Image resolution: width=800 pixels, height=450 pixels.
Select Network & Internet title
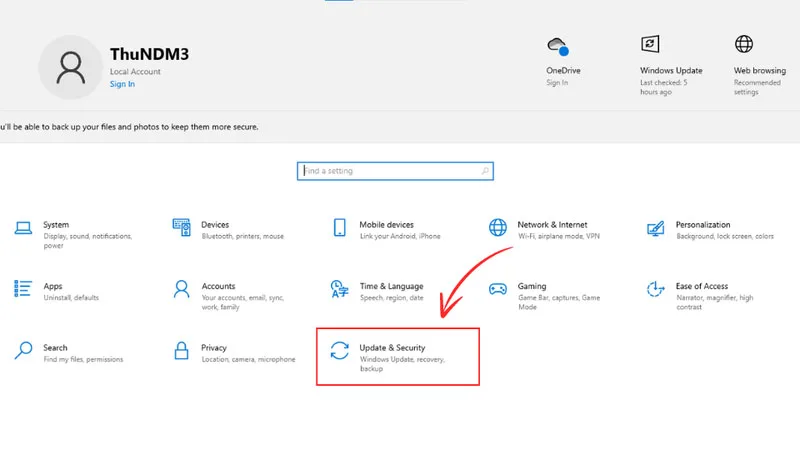(x=552, y=224)
